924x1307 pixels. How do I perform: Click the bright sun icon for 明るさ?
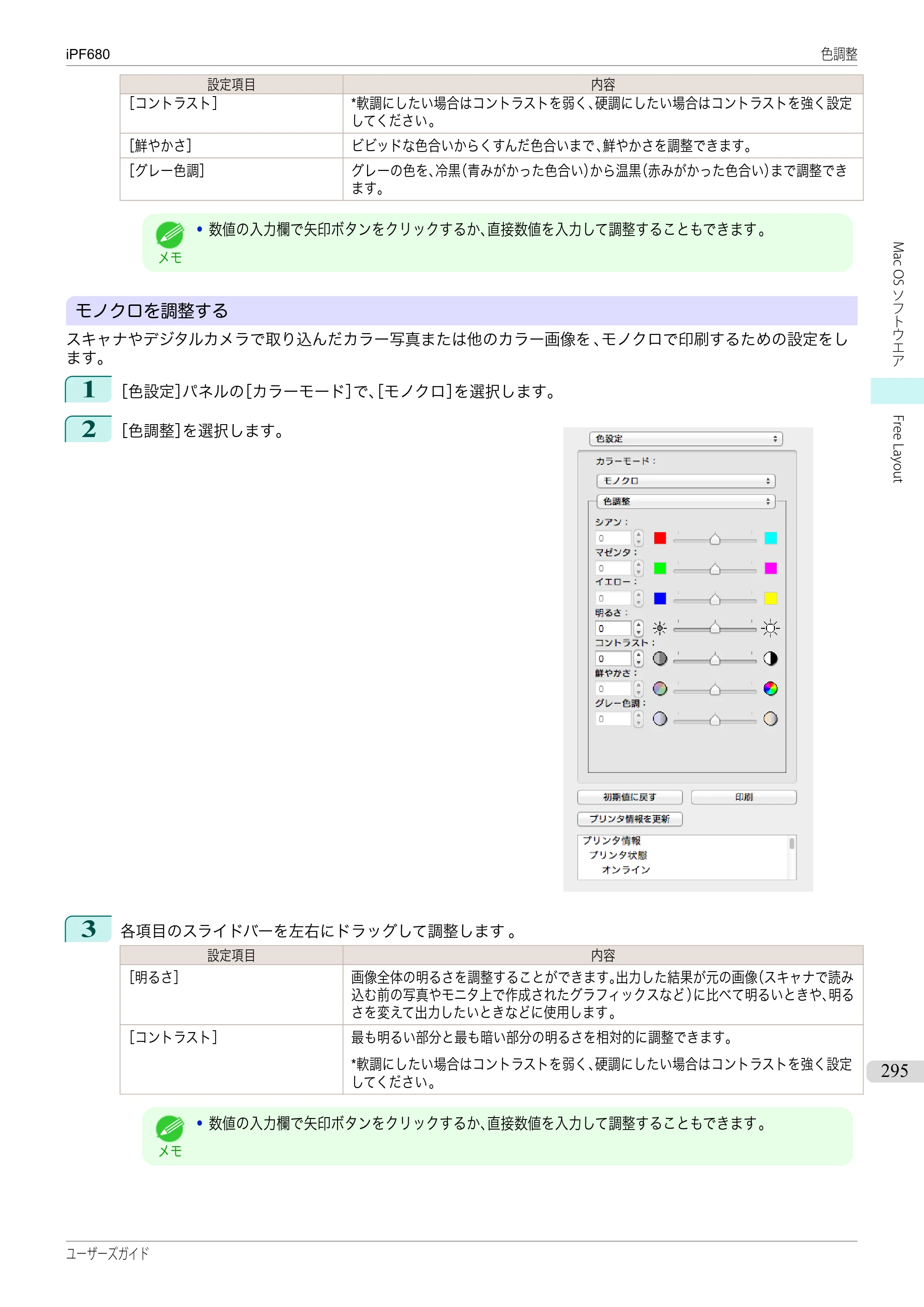click(x=770, y=628)
